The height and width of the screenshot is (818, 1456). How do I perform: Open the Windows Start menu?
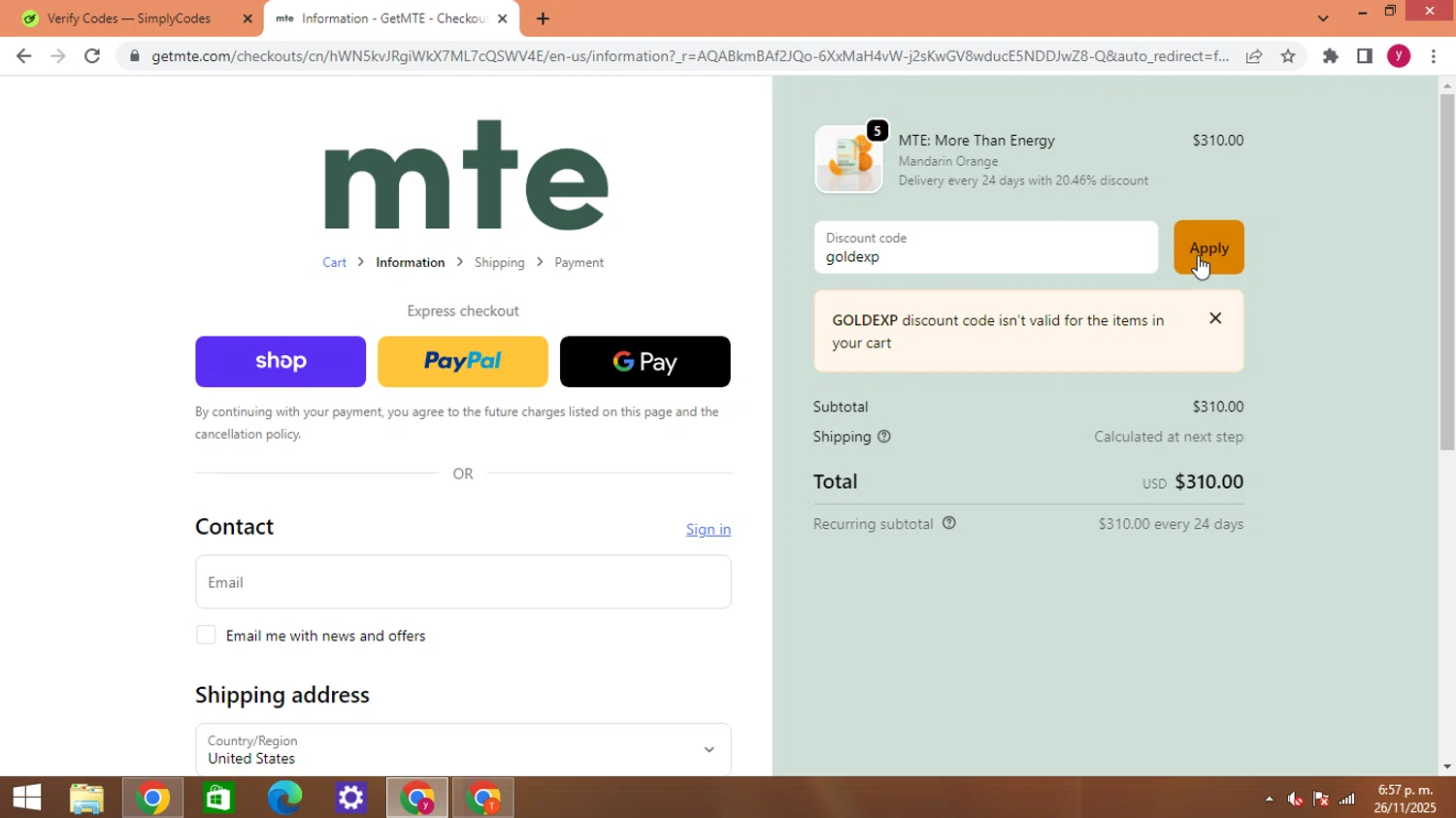(27, 798)
